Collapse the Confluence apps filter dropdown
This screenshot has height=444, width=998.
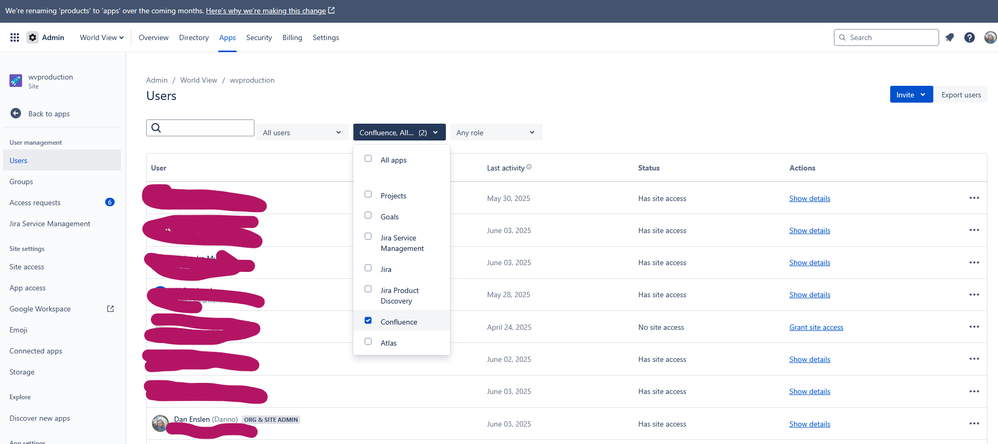400,132
